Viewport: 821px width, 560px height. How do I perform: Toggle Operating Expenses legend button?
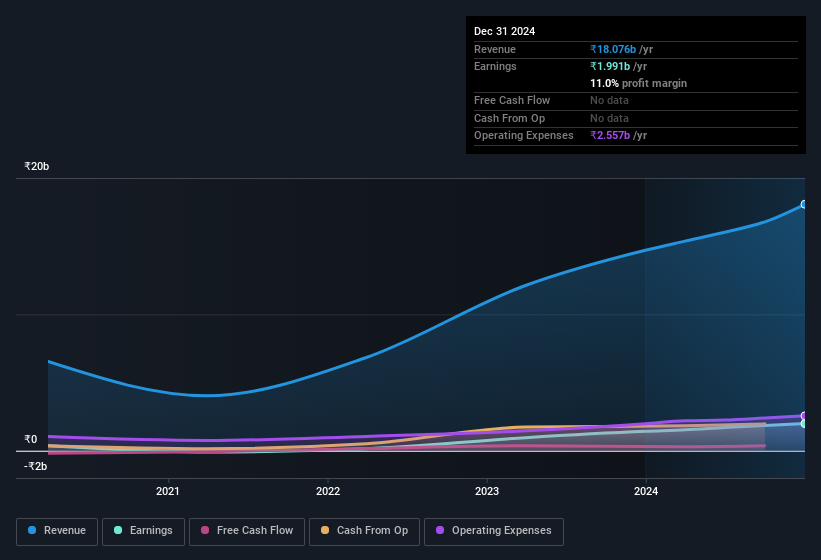493,531
